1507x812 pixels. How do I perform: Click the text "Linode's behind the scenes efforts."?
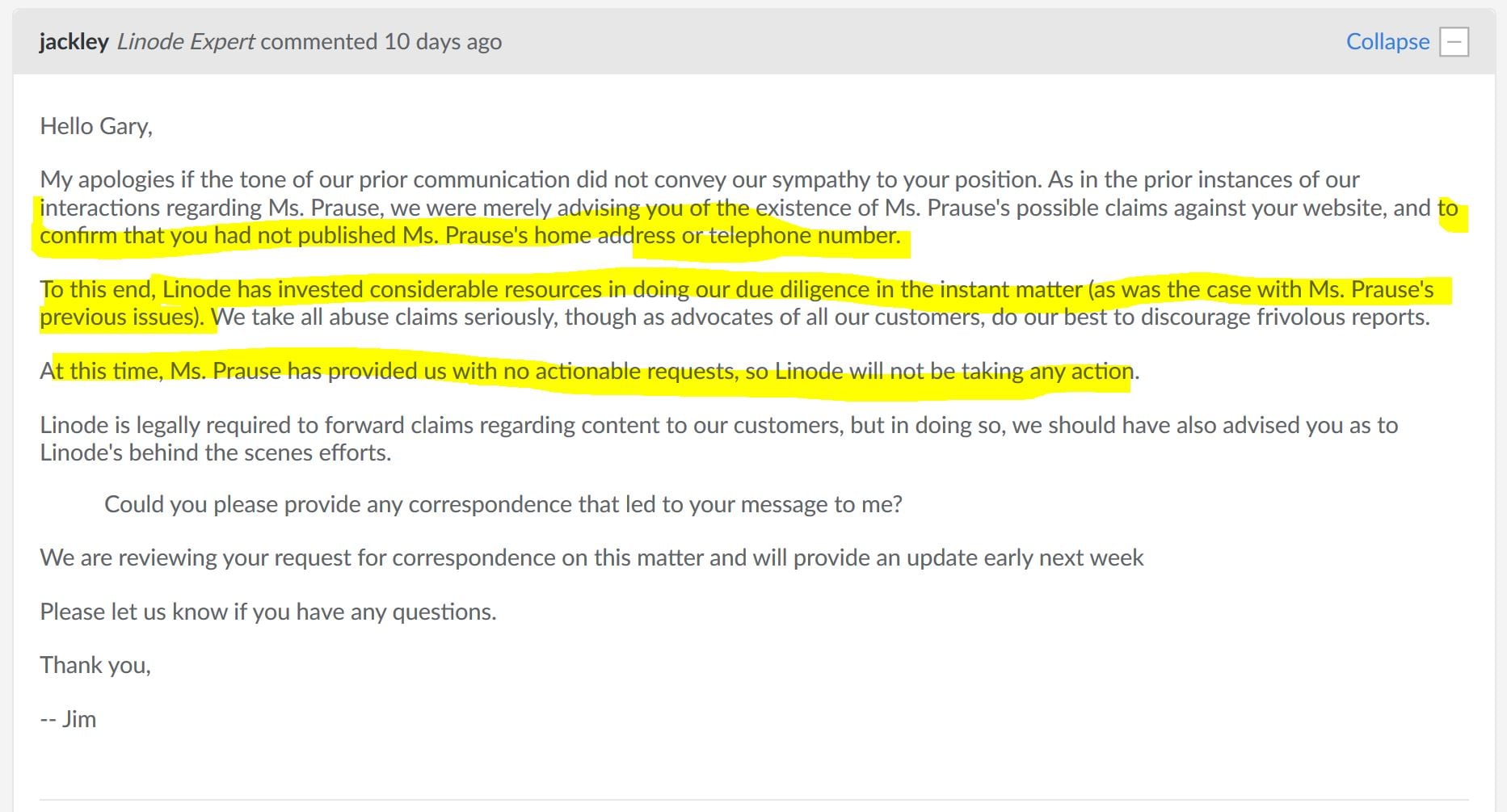click(x=215, y=452)
